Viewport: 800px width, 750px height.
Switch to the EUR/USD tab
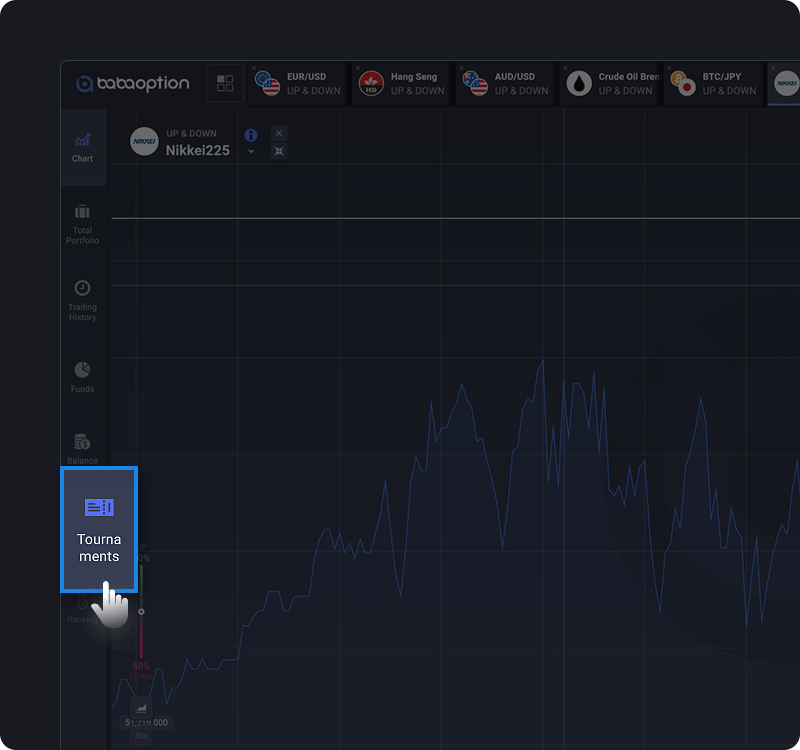(299, 84)
